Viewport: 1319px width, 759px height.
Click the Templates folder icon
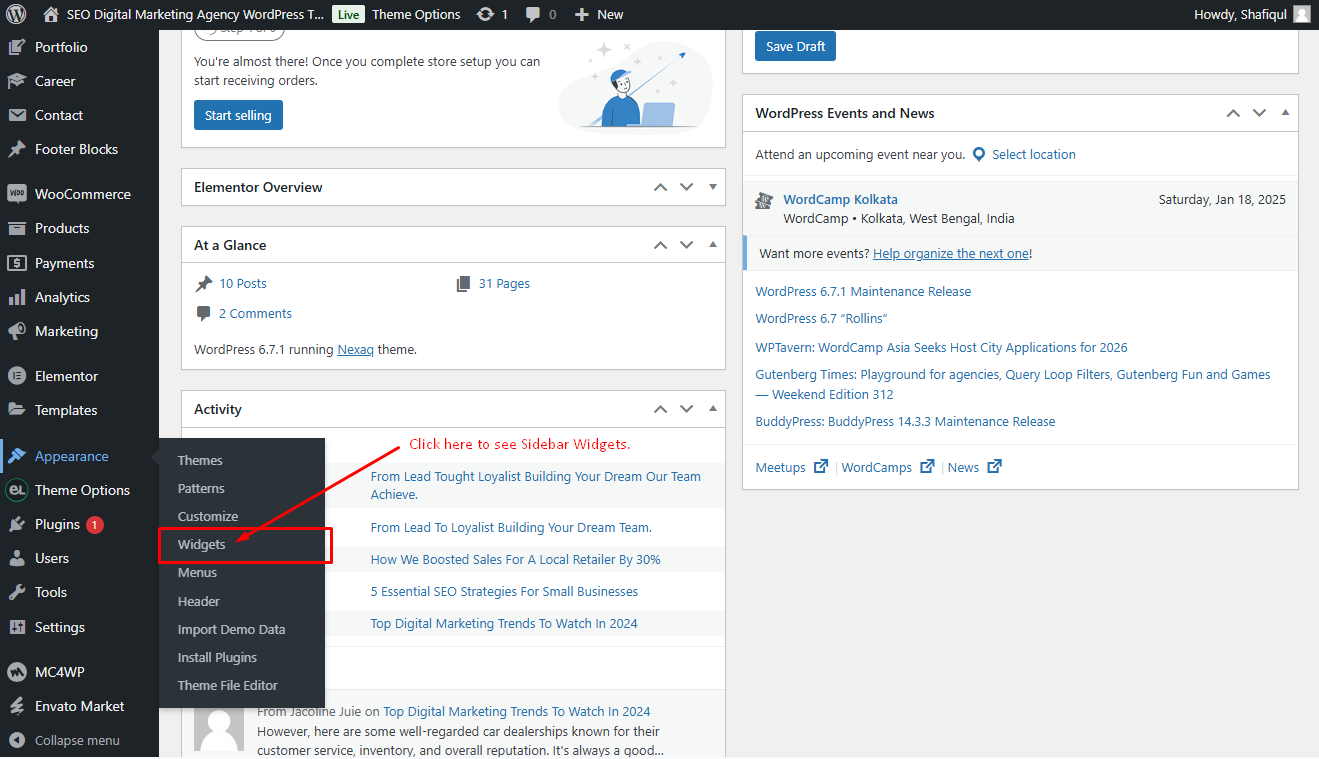click(16, 410)
